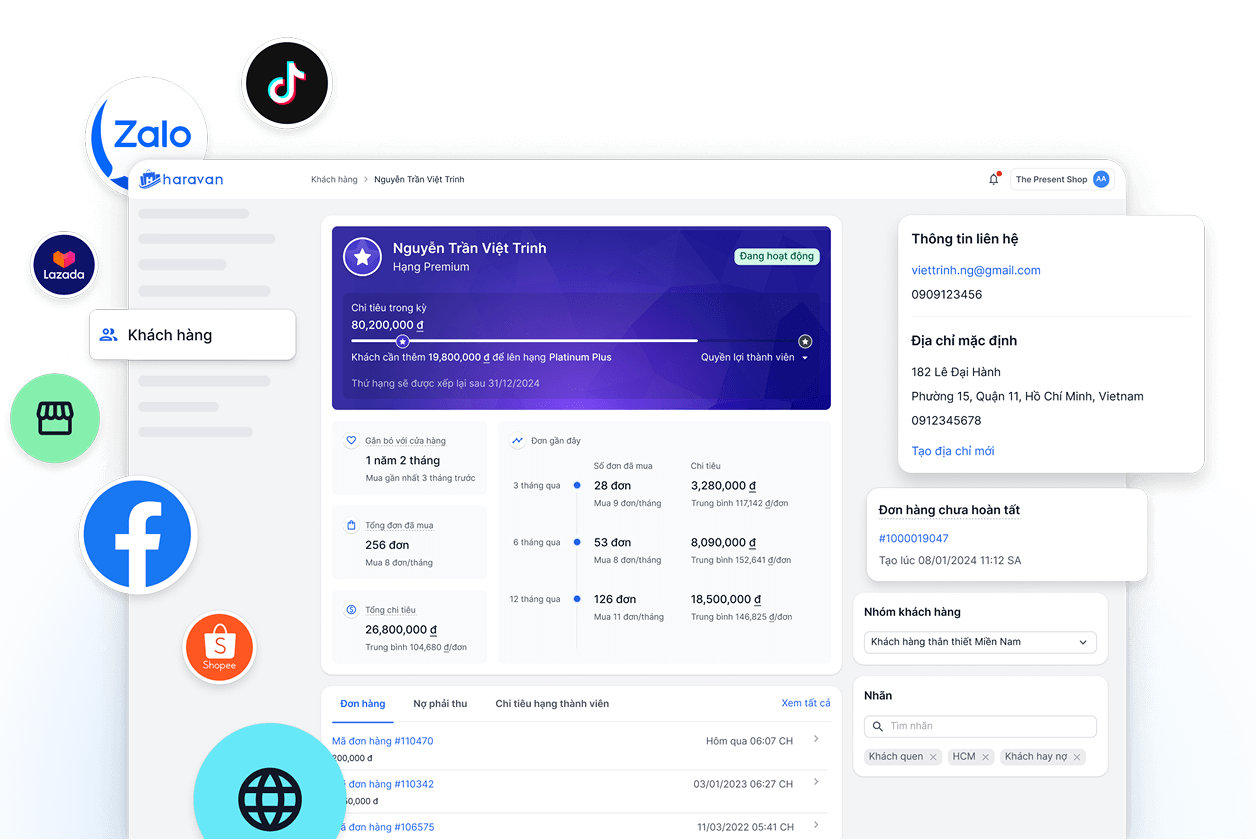Image resolution: width=1256 pixels, height=840 pixels.
Task: Open the Lazada channel icon
Action: tap(64, 265)
